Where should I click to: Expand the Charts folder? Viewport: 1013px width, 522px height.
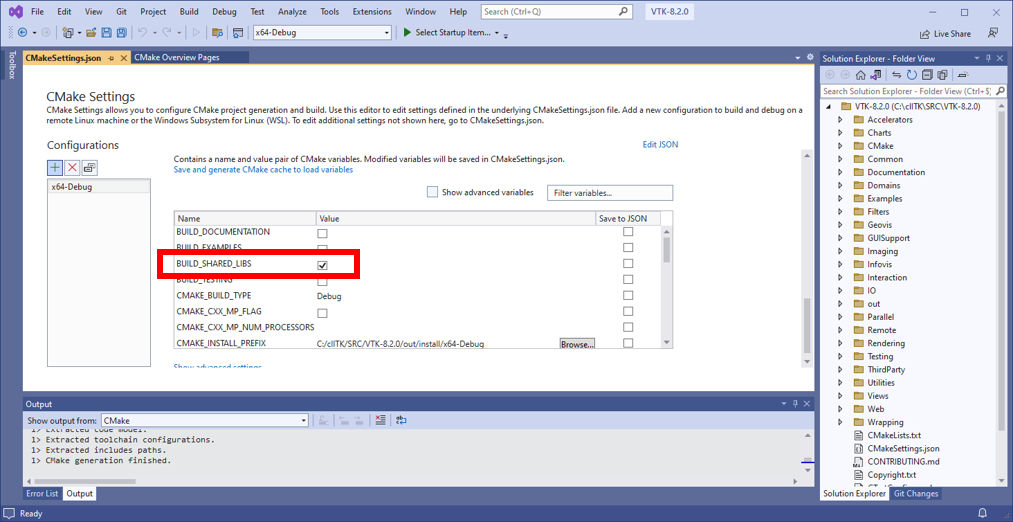(840, 133)
